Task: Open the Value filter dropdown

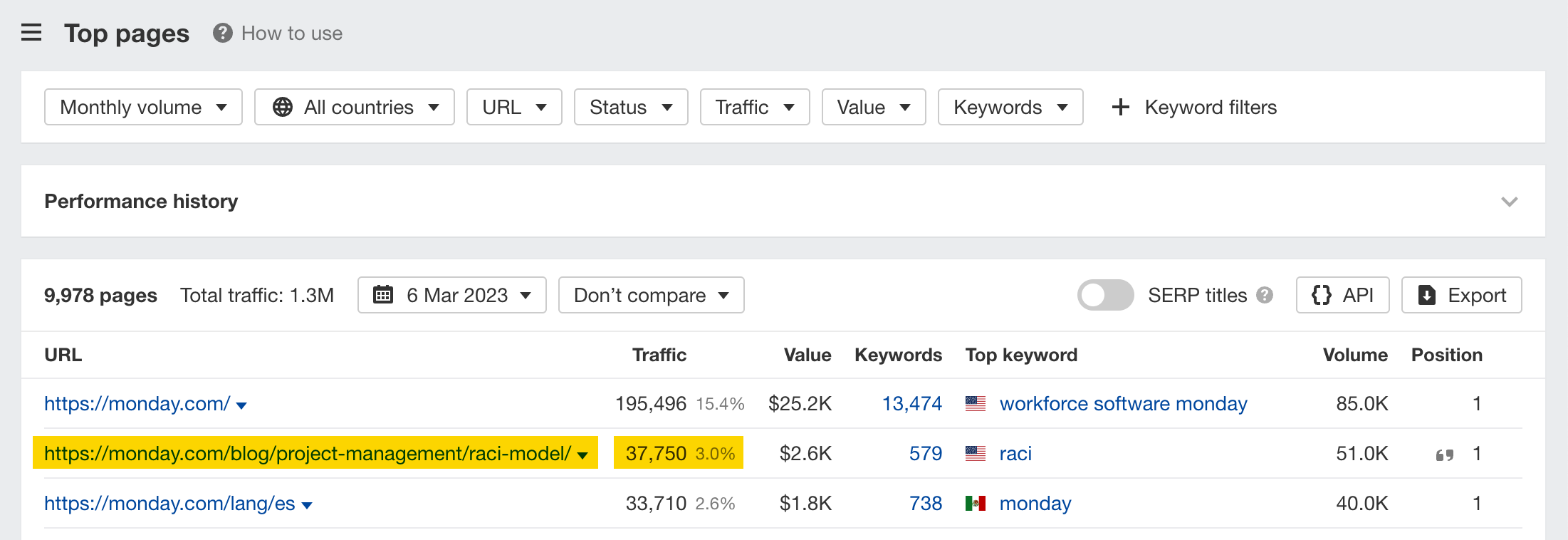Action: click(x=874, y=107)
